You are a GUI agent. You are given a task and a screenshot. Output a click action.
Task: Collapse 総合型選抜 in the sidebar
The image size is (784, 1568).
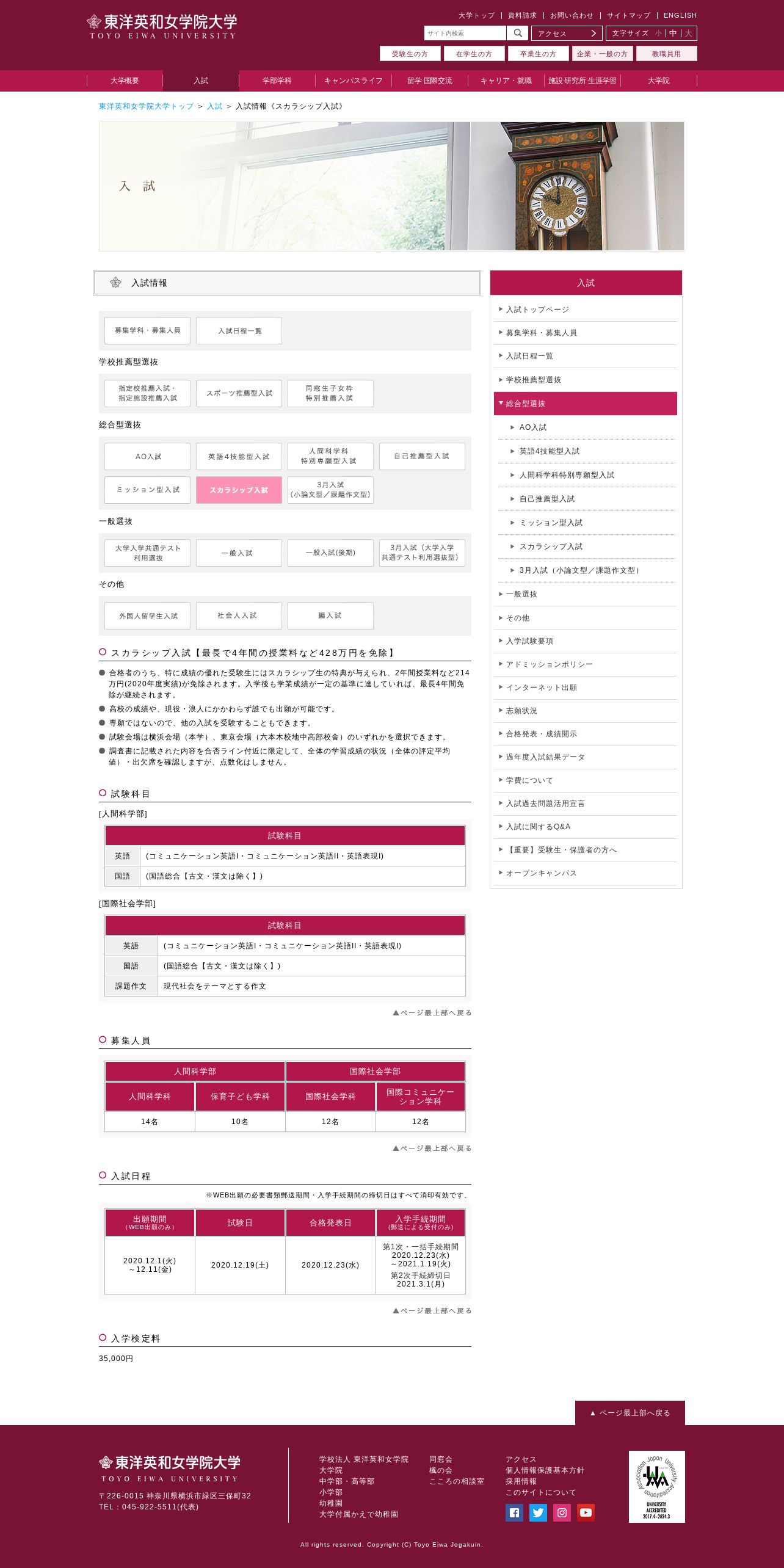tap(586, 404)
